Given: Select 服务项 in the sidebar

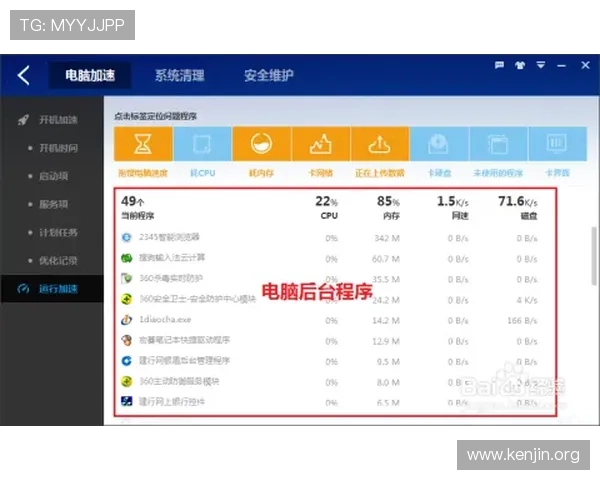Looking at the screenshot, I should coord(52,204).
